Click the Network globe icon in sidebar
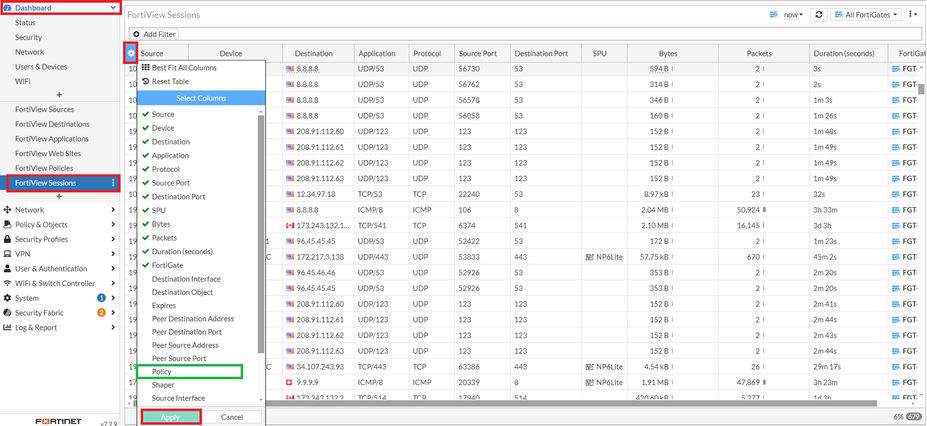 point(8,210)
